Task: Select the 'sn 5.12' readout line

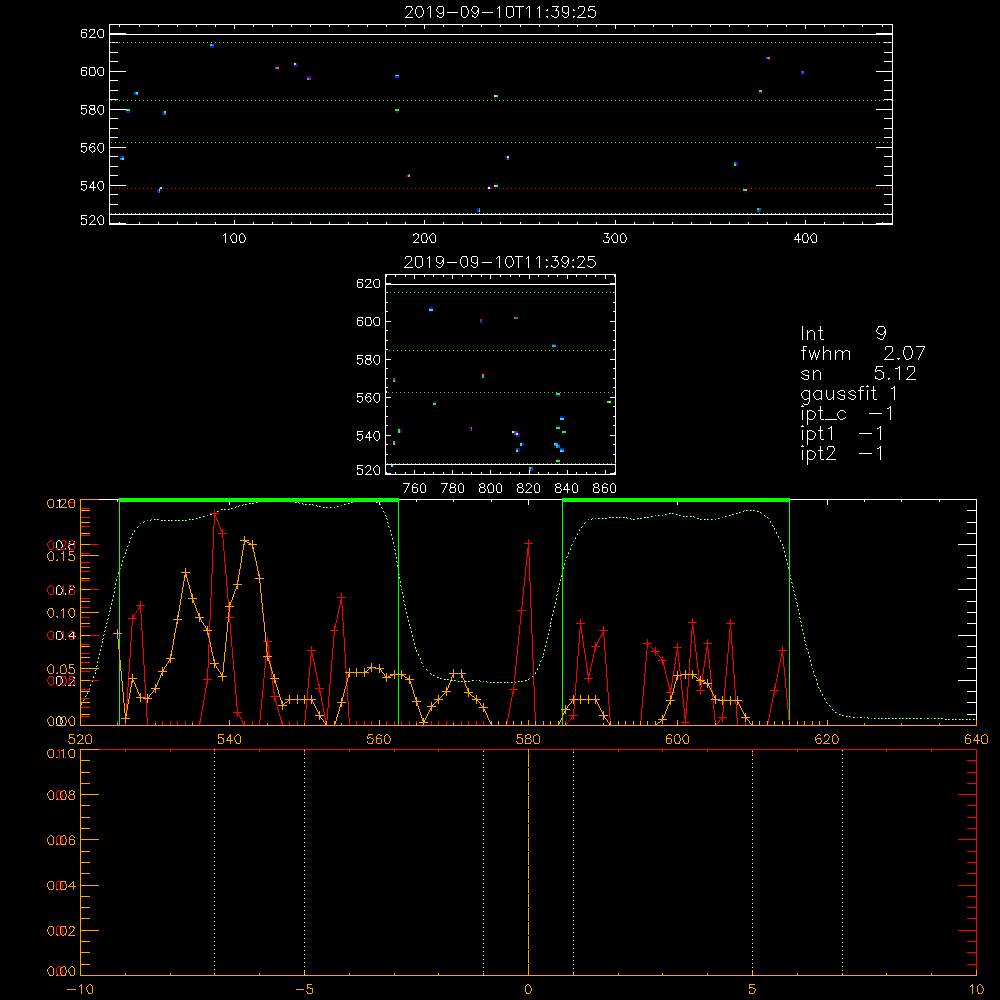Action: click(858, 373)
